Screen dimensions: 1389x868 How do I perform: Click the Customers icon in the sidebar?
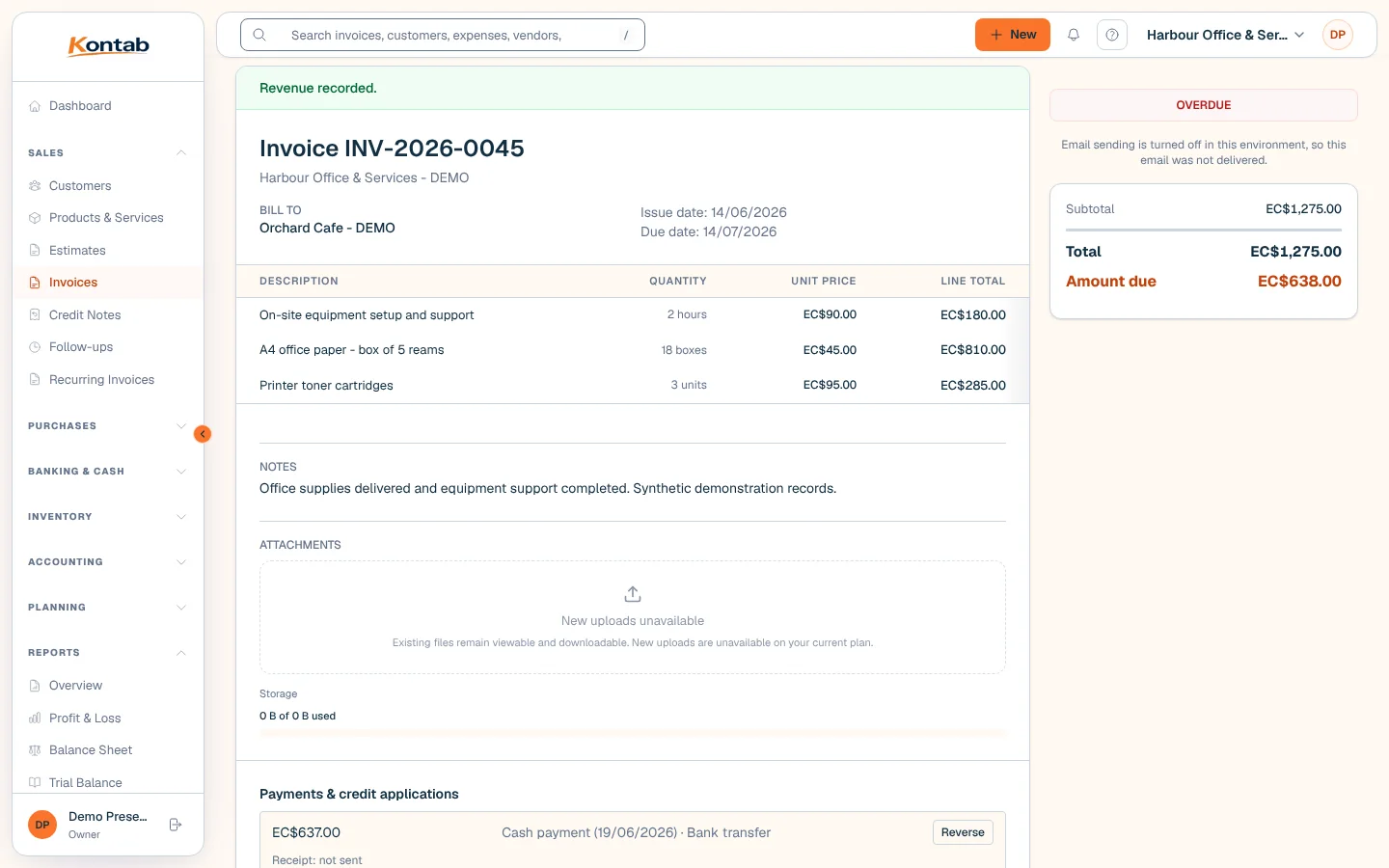tap(35, 186)
